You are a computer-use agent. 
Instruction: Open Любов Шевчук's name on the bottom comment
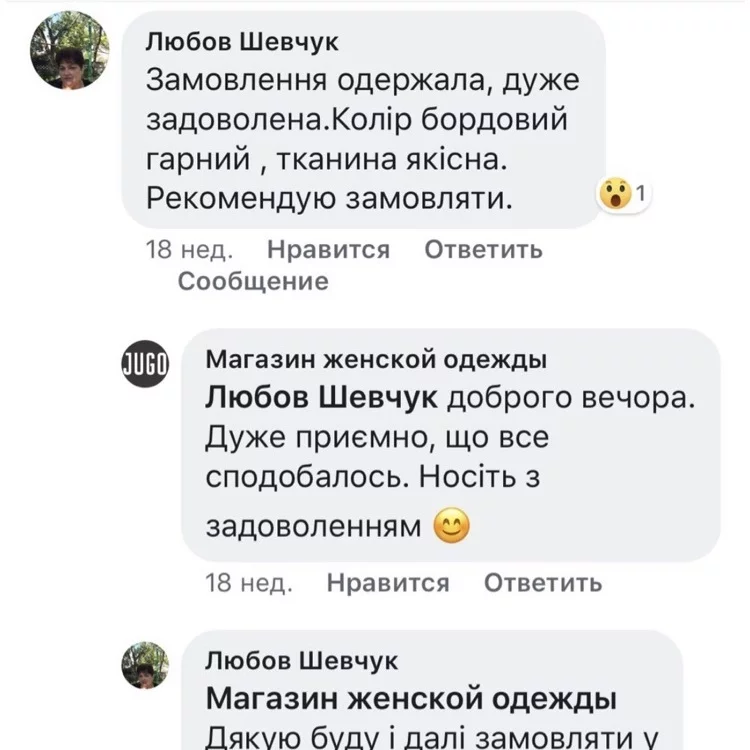coord(301,660)
